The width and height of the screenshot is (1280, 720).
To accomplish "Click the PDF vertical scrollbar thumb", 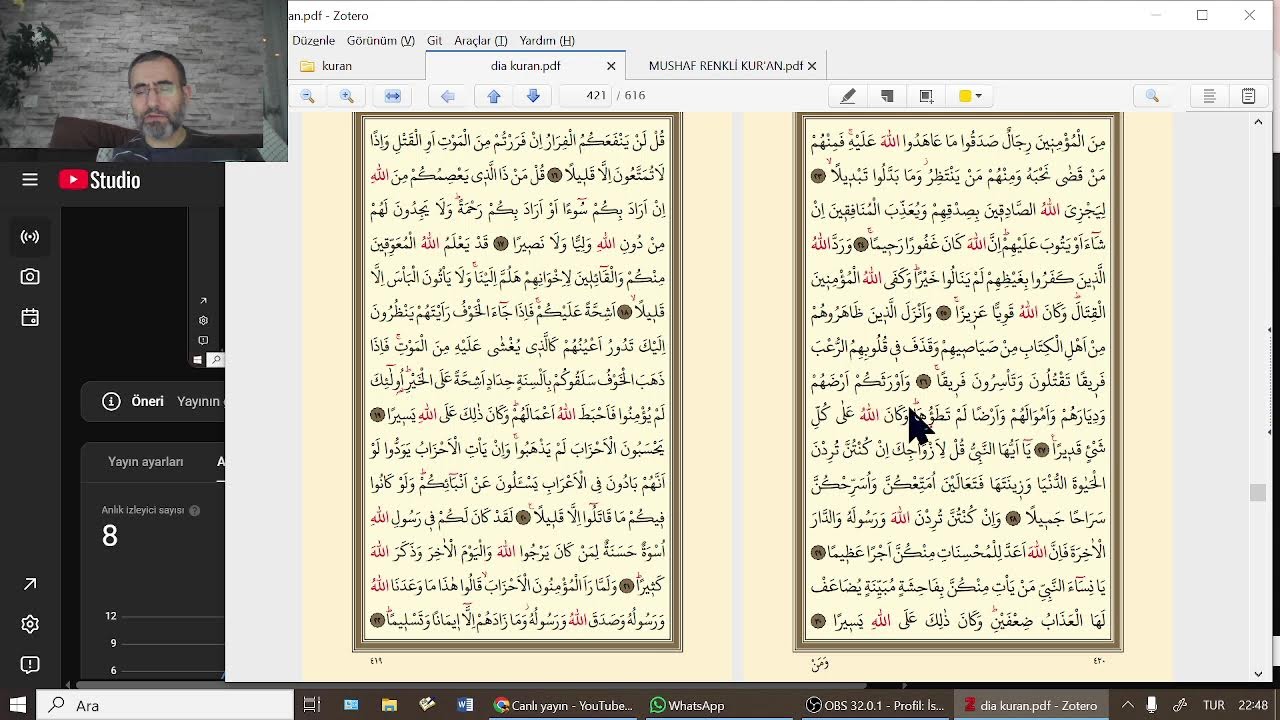I will pyautogui.click(x=1258, y=492).
